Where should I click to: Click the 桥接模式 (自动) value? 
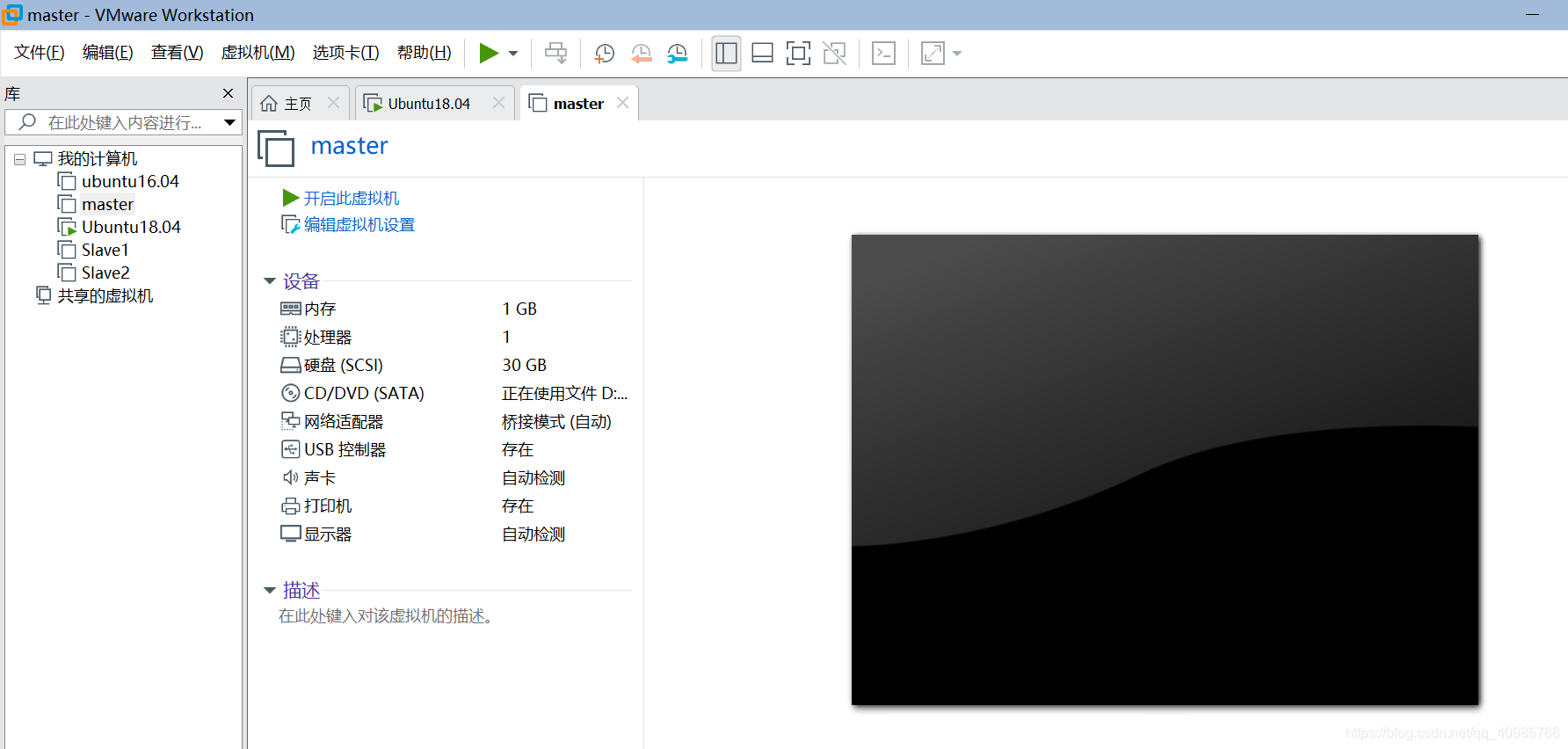[x=557, y=422]
